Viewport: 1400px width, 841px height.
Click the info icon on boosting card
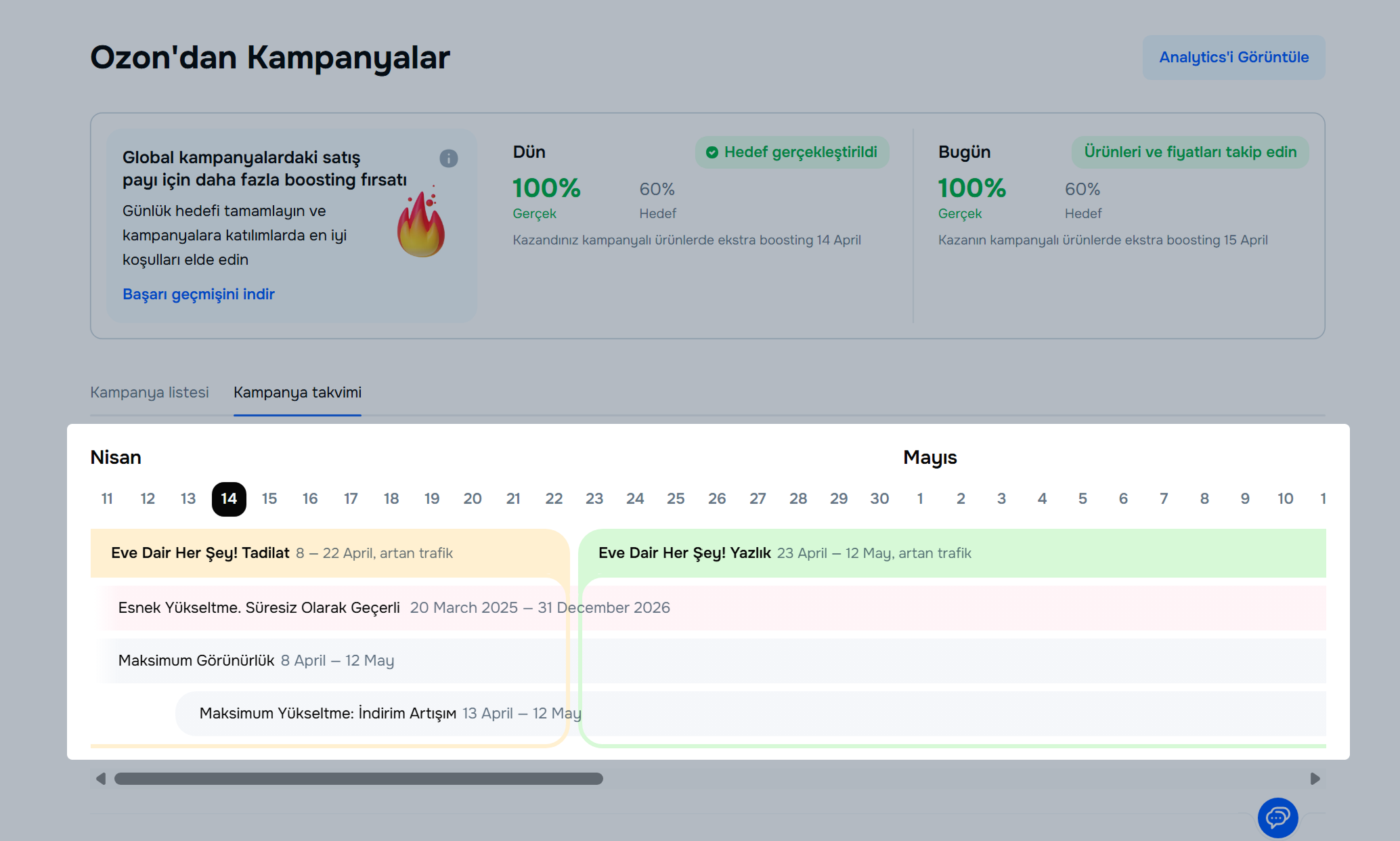(x=448, y=158)
